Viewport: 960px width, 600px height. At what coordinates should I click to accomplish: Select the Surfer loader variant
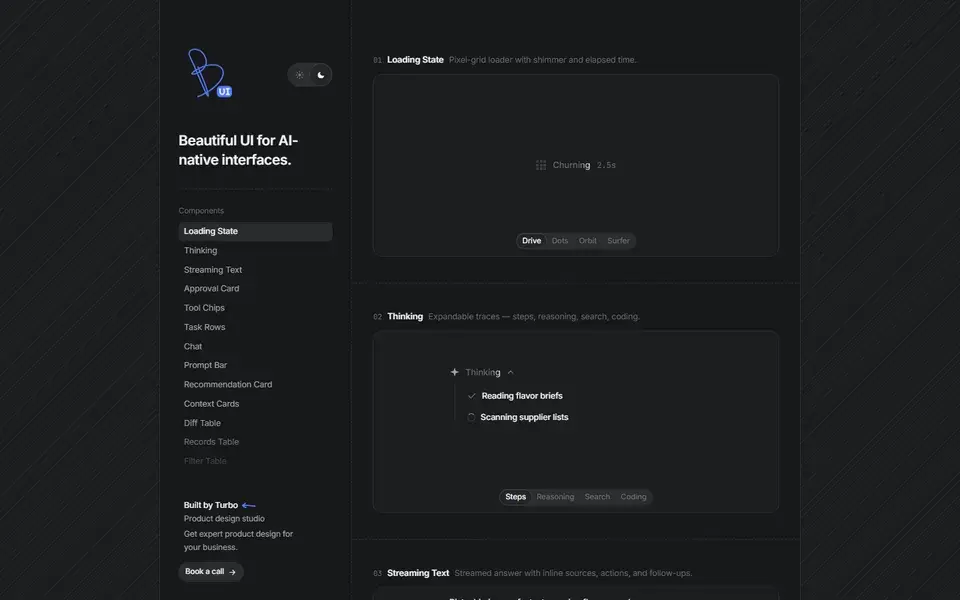tap(618, 241)
